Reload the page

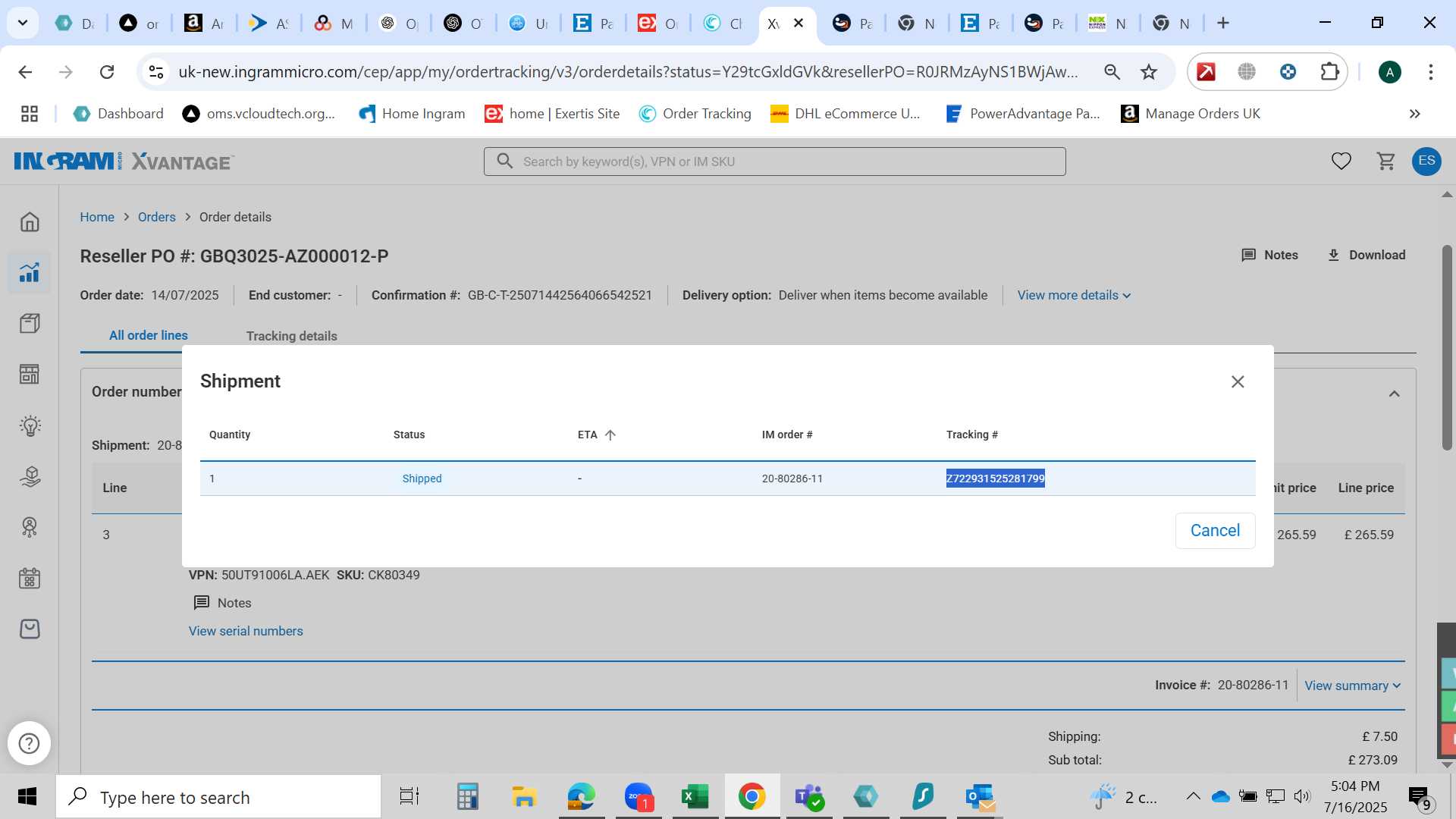click(107, 72)
